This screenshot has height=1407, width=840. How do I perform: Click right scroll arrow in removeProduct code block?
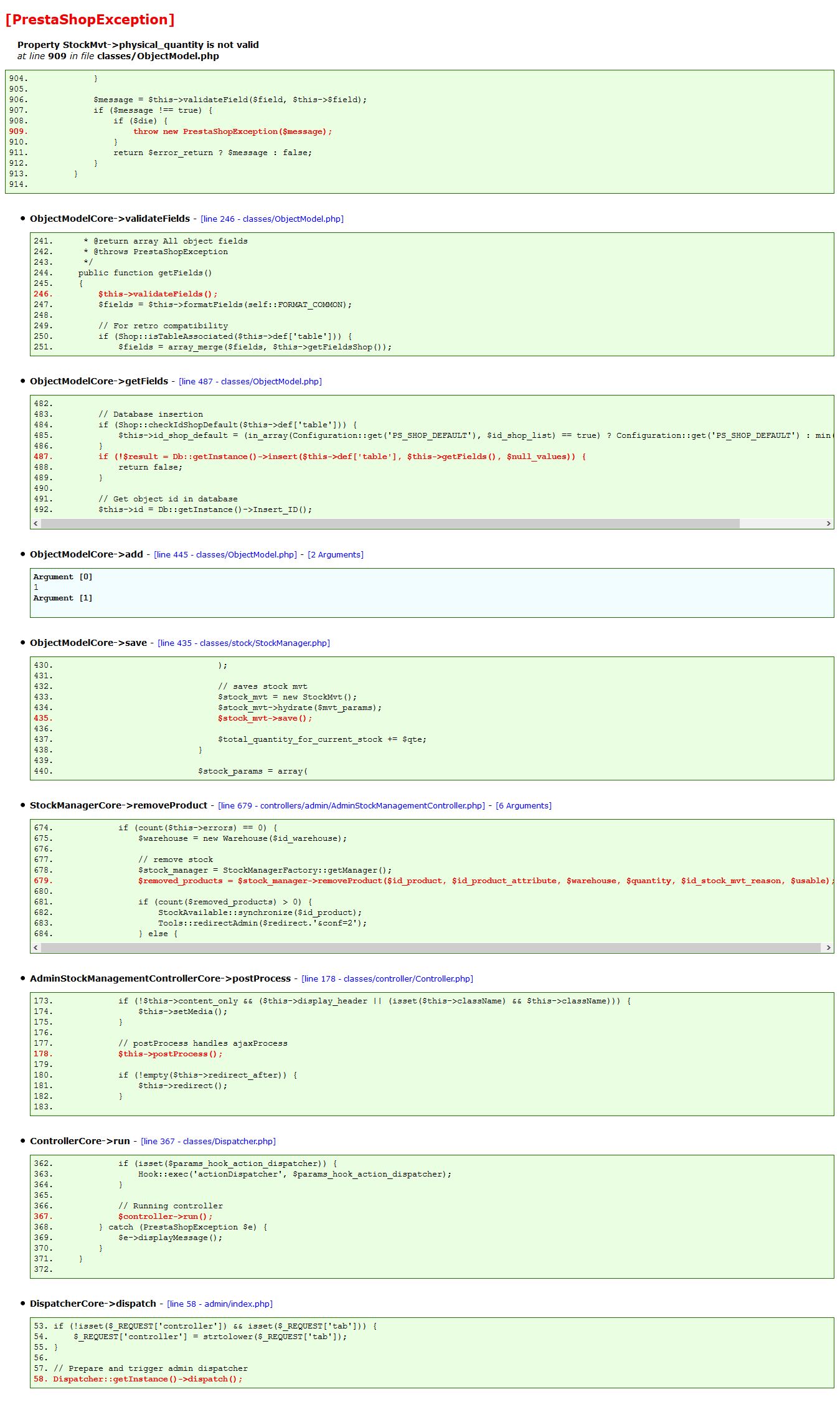click(x=828, y=948)
